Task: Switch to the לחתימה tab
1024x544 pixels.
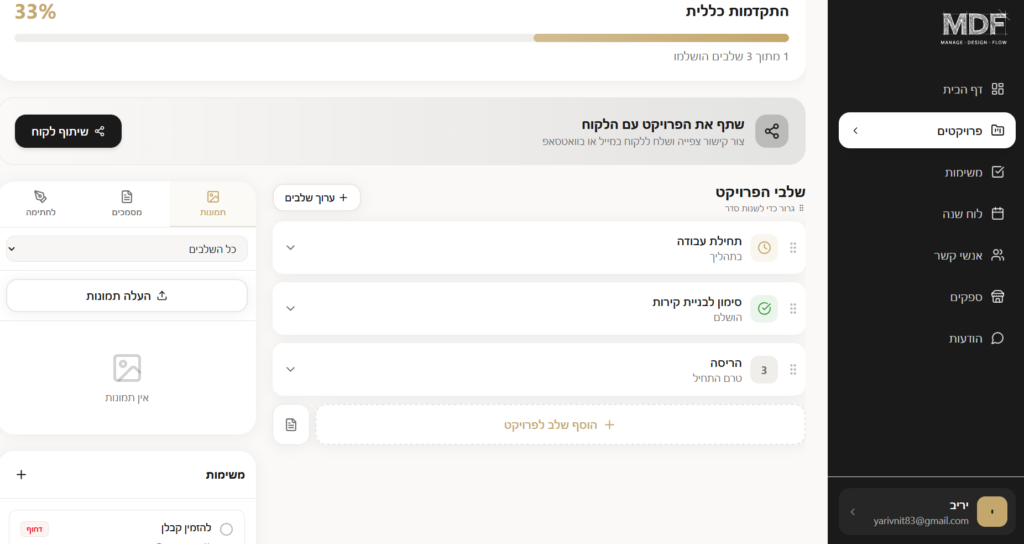Action: click(41, 203)
